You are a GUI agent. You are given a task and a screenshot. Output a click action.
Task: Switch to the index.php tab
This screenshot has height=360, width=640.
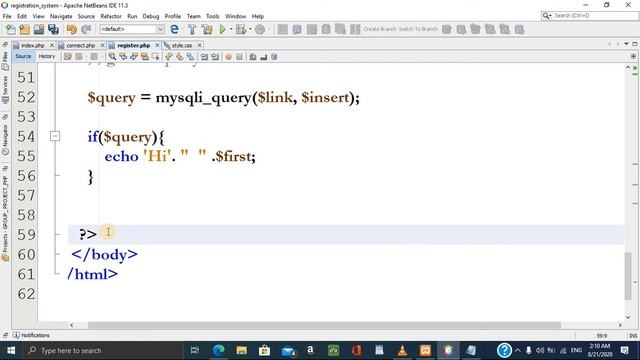(33, 45)
